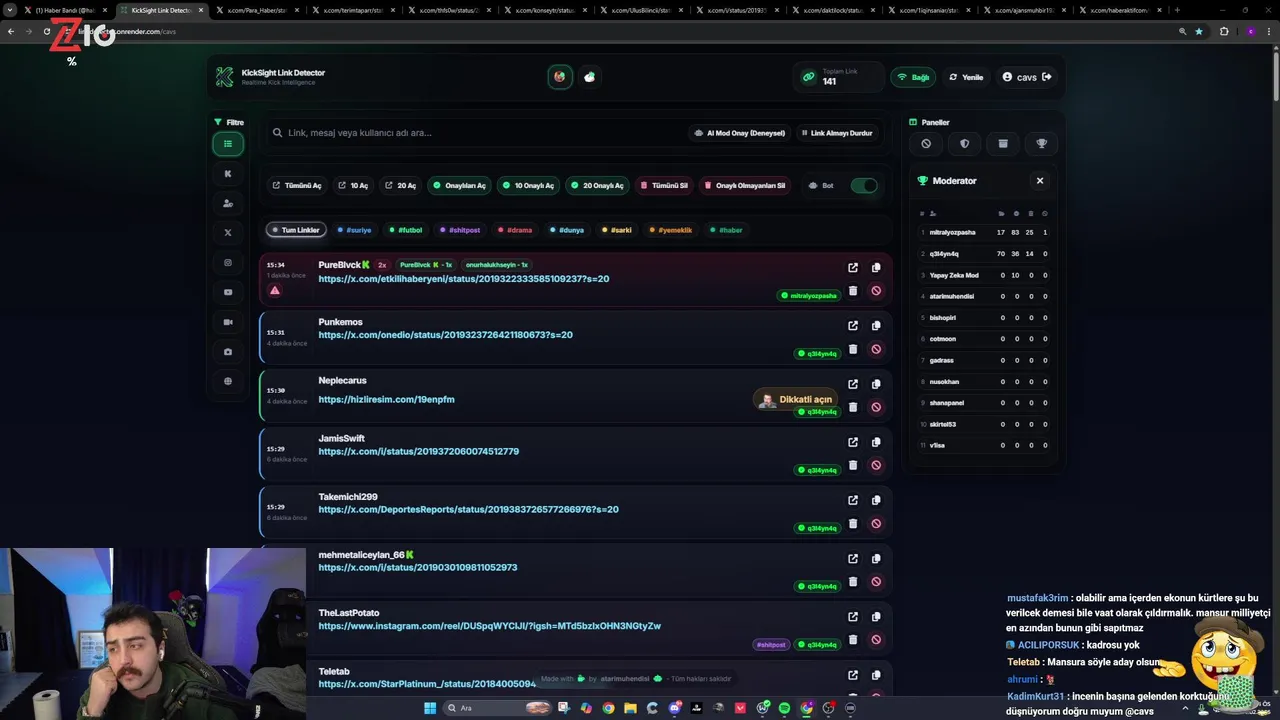The image size is (1280, 720).
Task: Copy the Punkemos link
Action: pyautogui.click(x=876, y=325)
